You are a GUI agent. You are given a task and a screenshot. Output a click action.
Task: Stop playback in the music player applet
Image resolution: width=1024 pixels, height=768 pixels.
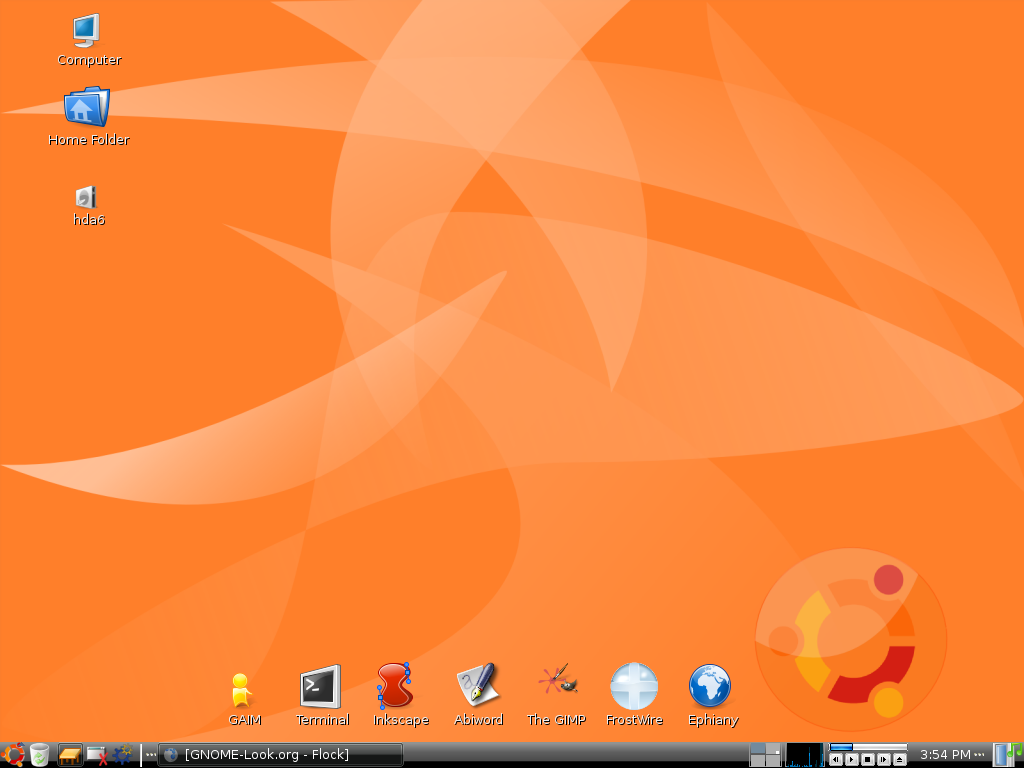coord(868,760)
